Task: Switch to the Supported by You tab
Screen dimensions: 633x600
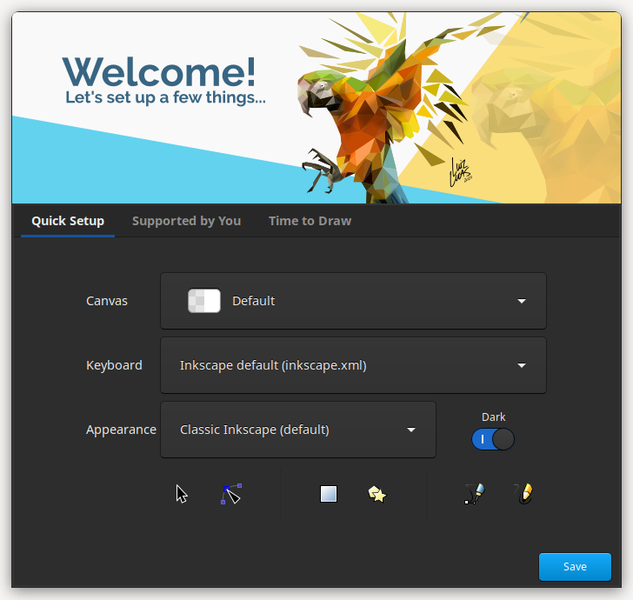Action: click(x=186, y=221)
